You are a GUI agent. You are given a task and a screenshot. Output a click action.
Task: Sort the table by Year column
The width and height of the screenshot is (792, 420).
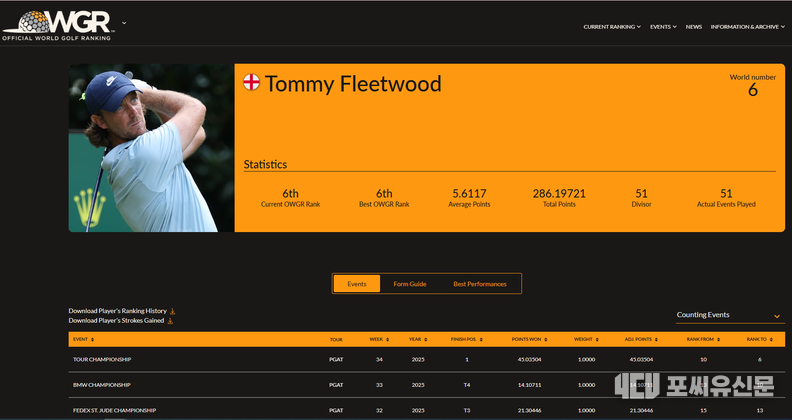coord(418,339)
